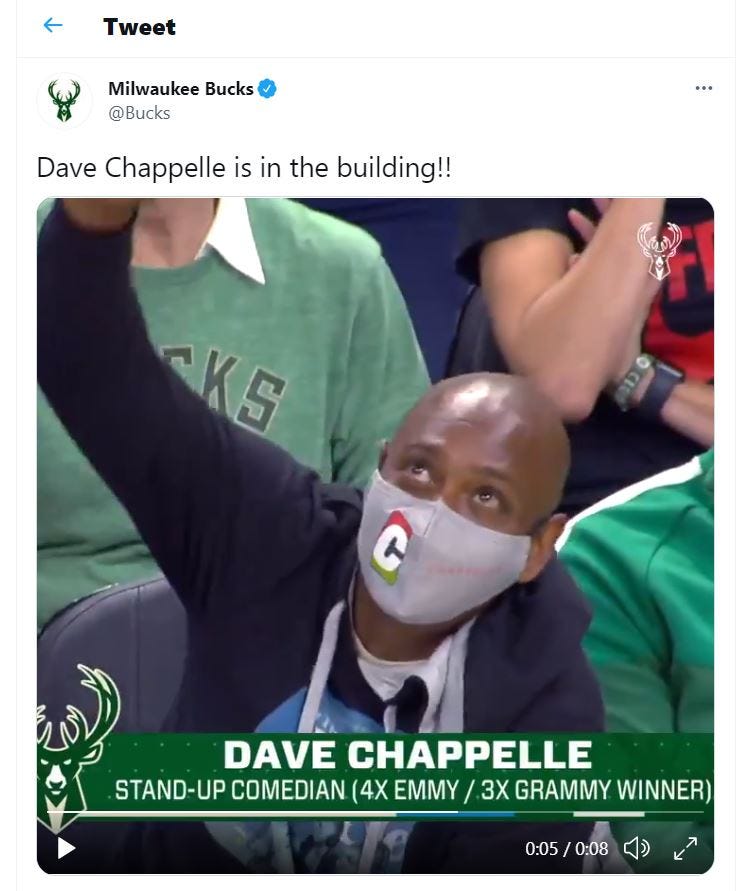Screen dimensions: 752x891
Task: Open the Milwaukee Bucks profile avatar
Action: (x=64, y=101)
